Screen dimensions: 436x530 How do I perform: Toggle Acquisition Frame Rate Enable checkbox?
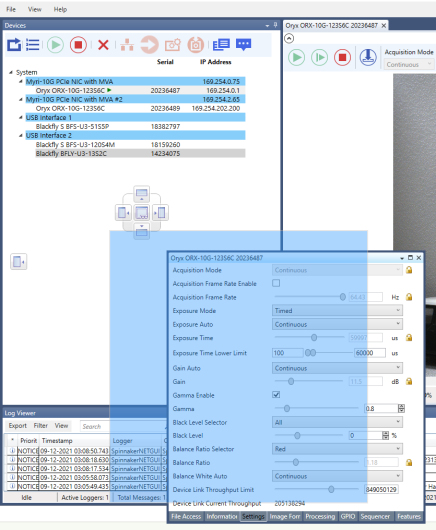click(x=276, y=283)
